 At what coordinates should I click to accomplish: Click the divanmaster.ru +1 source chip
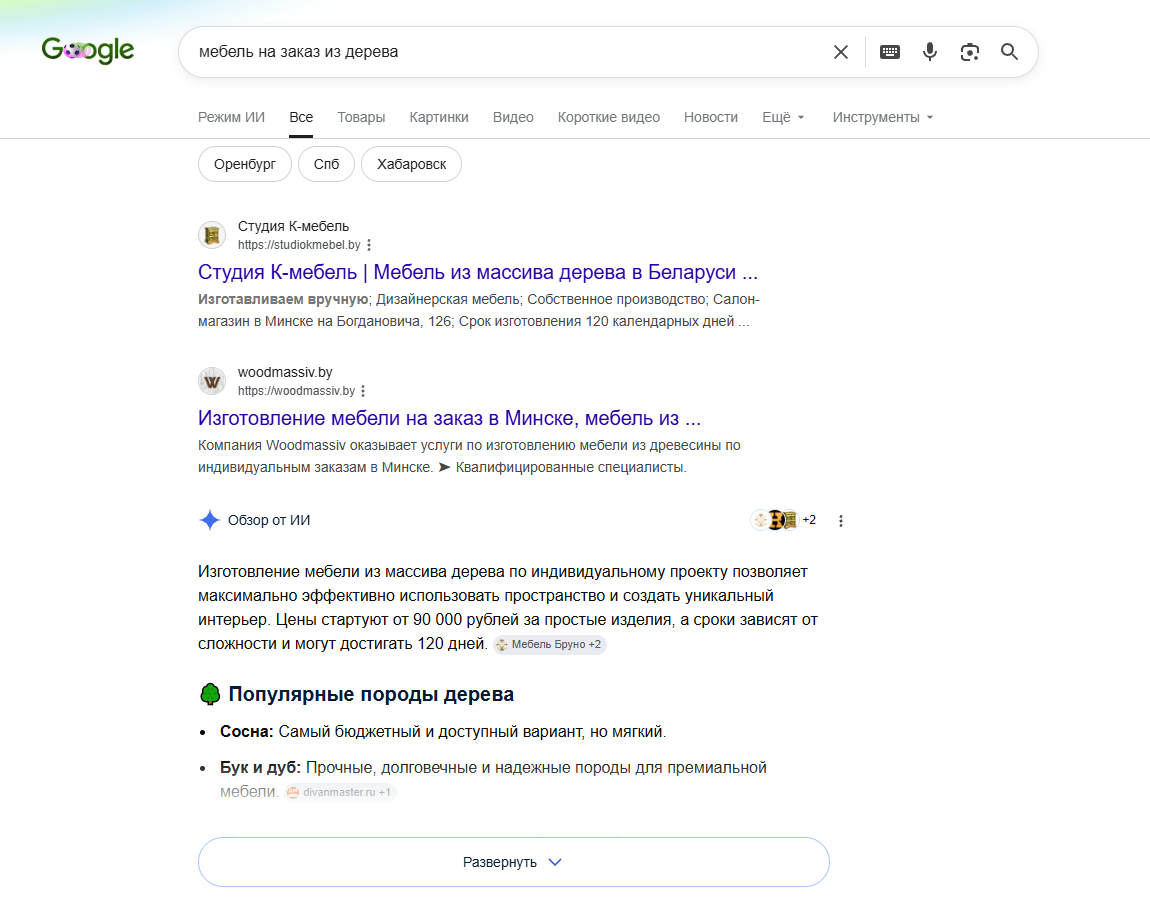coord(340,792)
